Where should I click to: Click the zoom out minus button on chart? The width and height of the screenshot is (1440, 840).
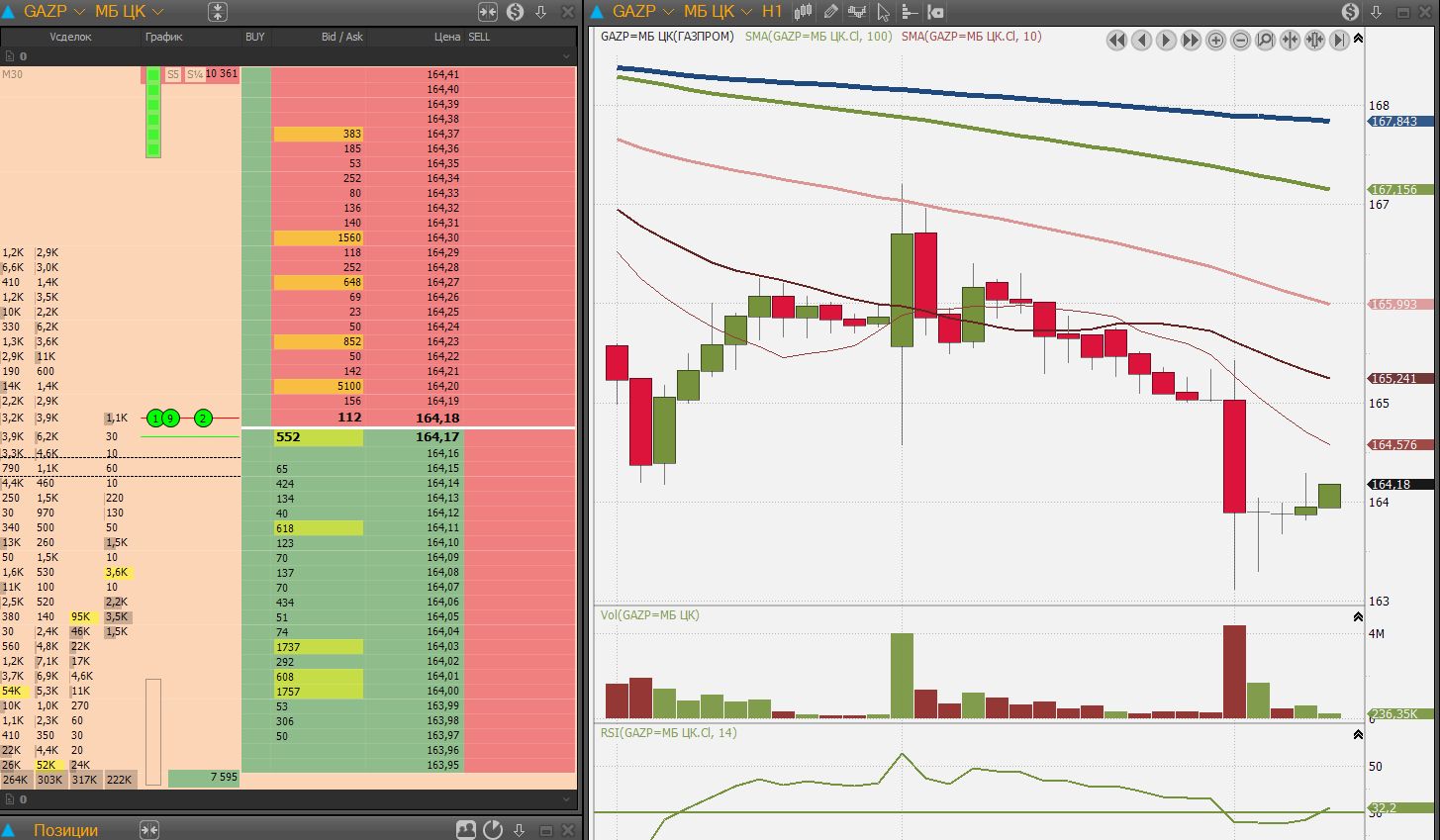click(1241, 40)
